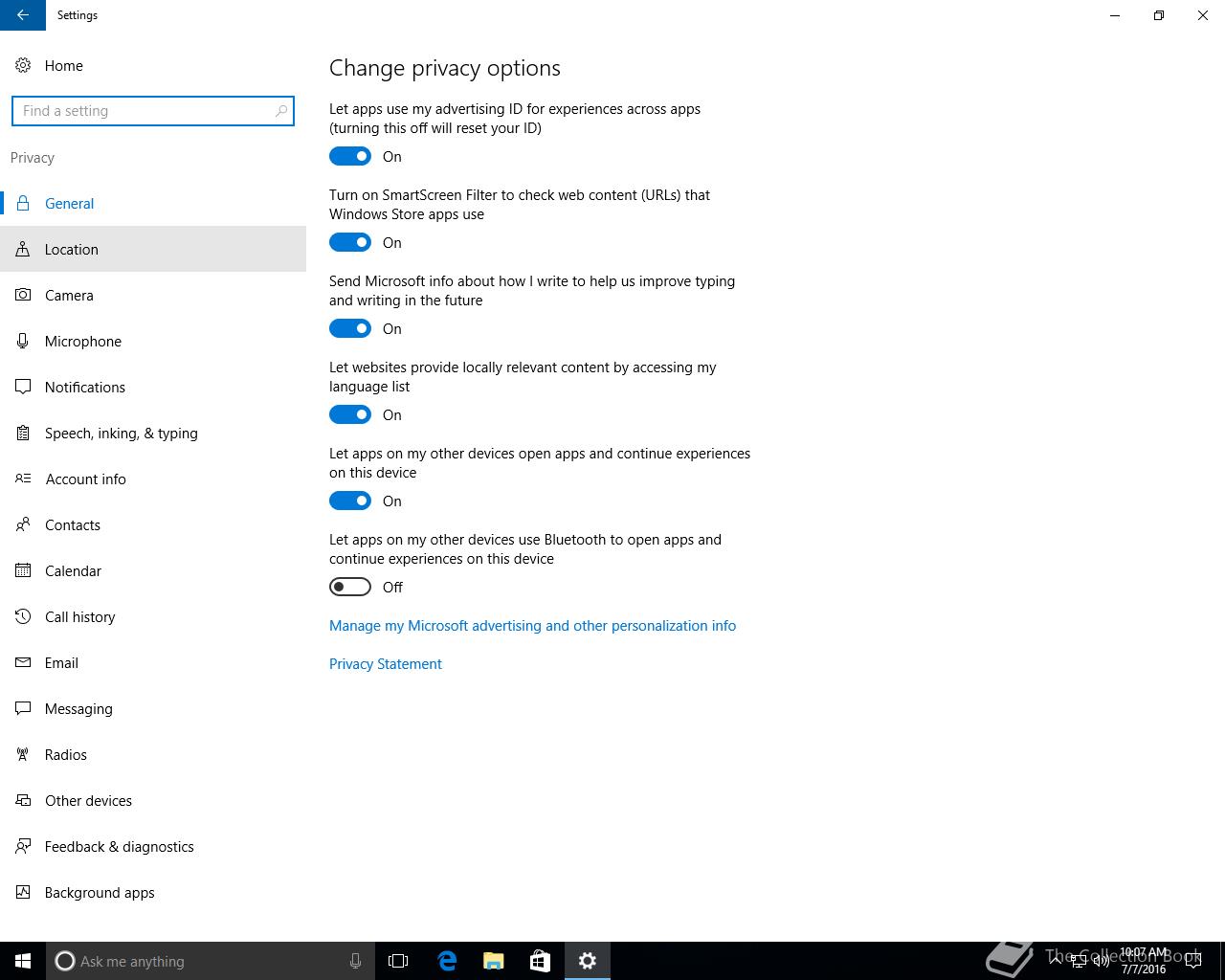This screenshot has width=1225, height=980.
Task: Go to Camera privacy settings
Action: pos(153,295)
